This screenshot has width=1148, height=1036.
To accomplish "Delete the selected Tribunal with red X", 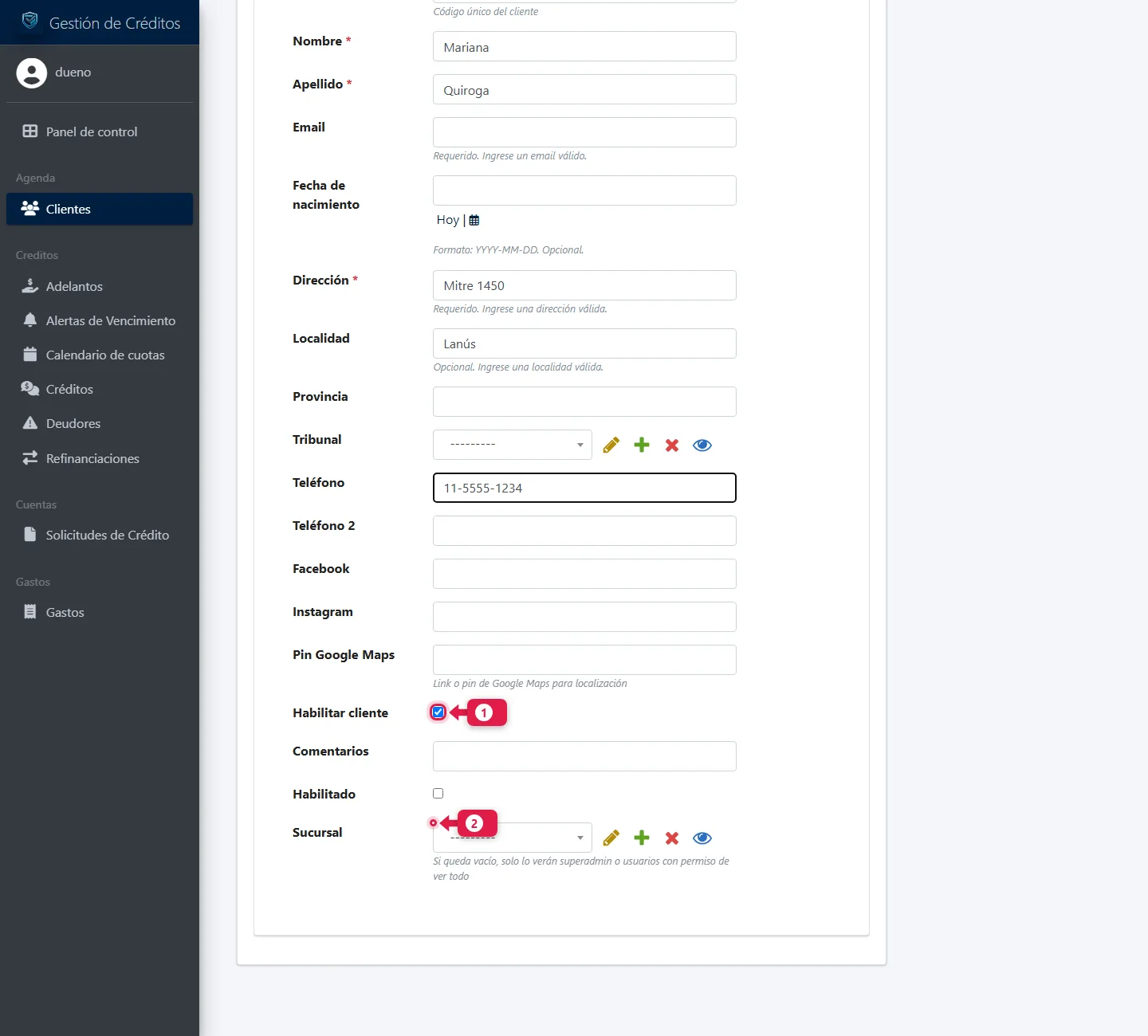I will (672, 445).
